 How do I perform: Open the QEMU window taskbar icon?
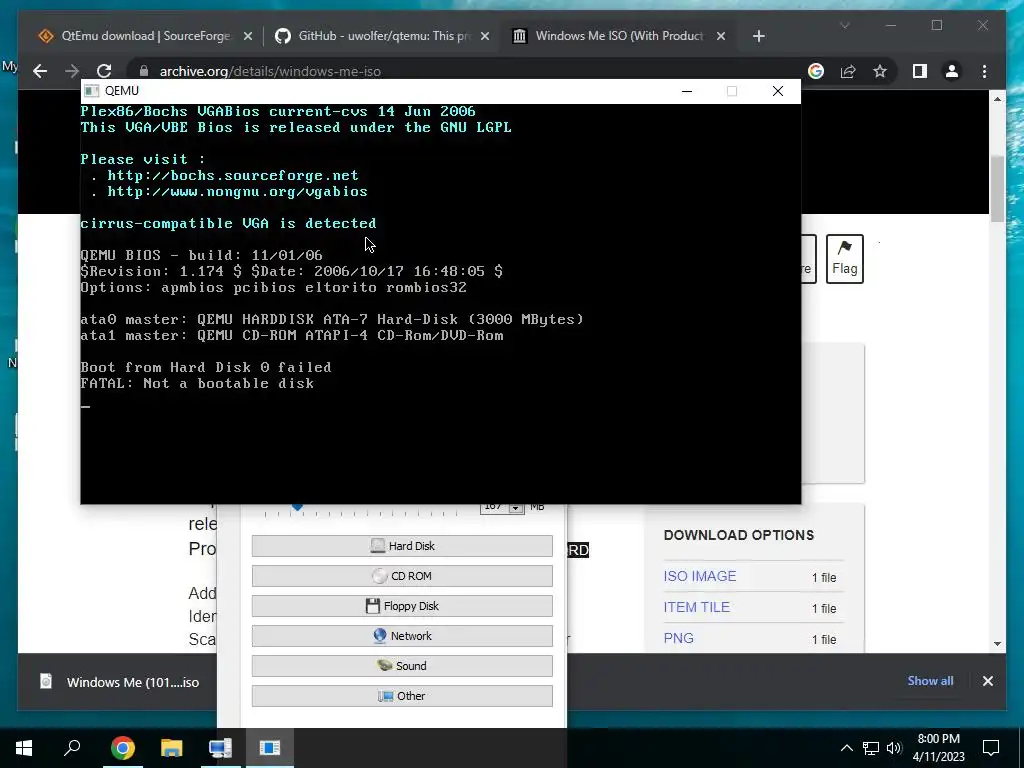pos(270,748)
